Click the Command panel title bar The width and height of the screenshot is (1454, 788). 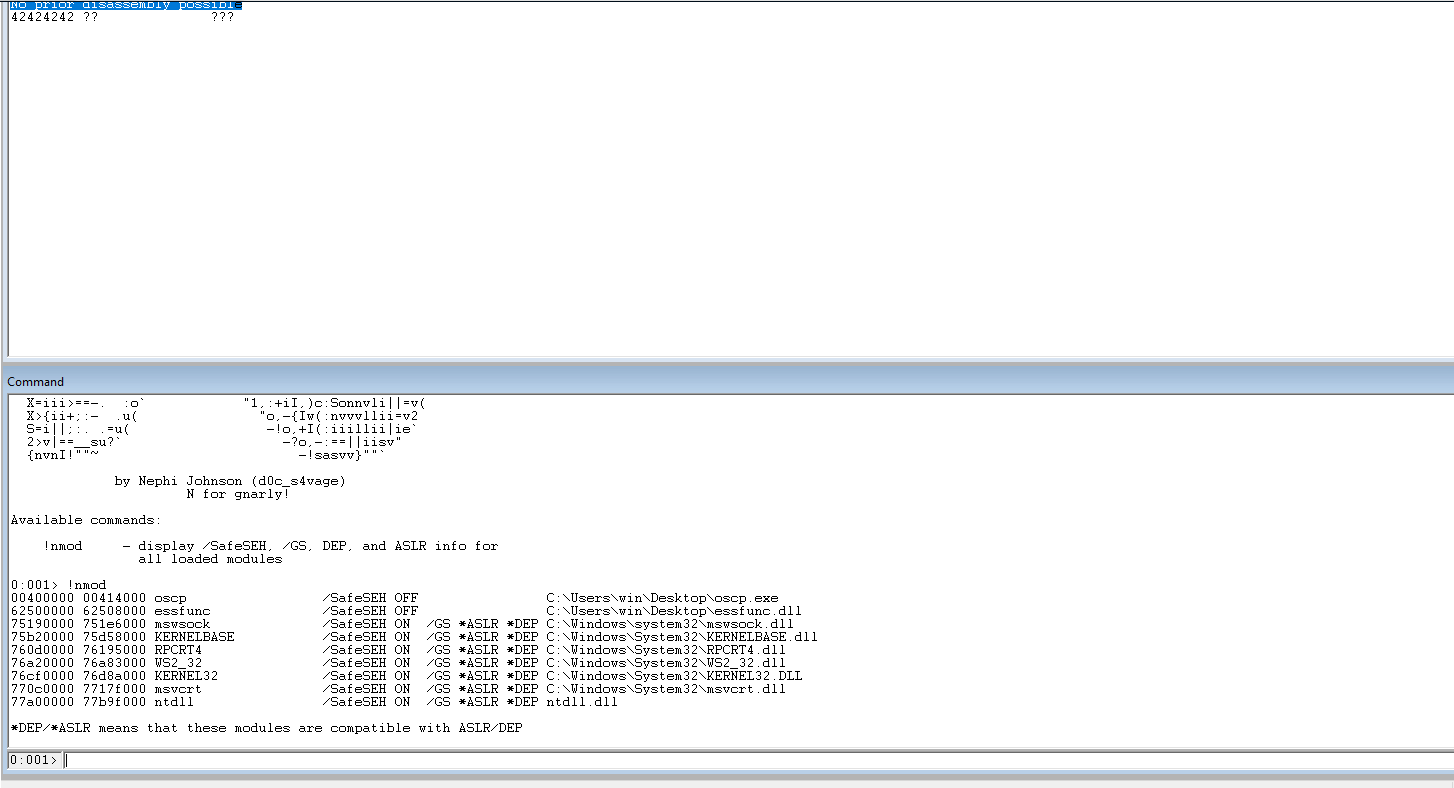36,381
